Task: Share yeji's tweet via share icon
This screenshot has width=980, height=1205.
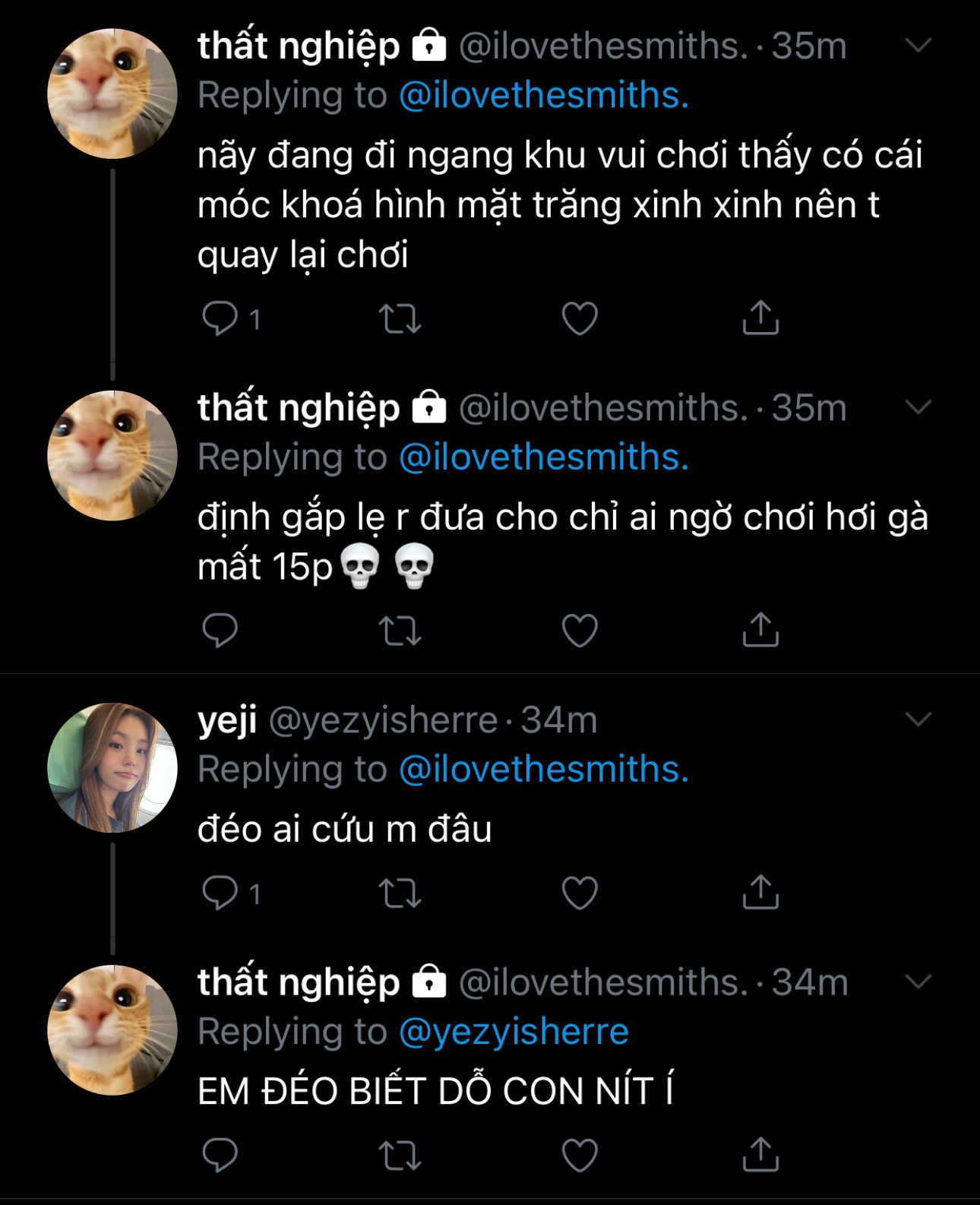Action: tap(760, 892)
